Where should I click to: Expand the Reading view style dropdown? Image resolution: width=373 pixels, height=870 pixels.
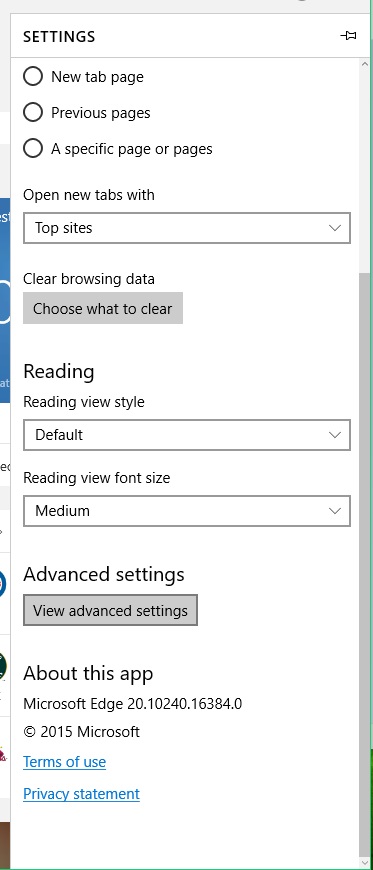pyautogui.click(x=186, y=435)
